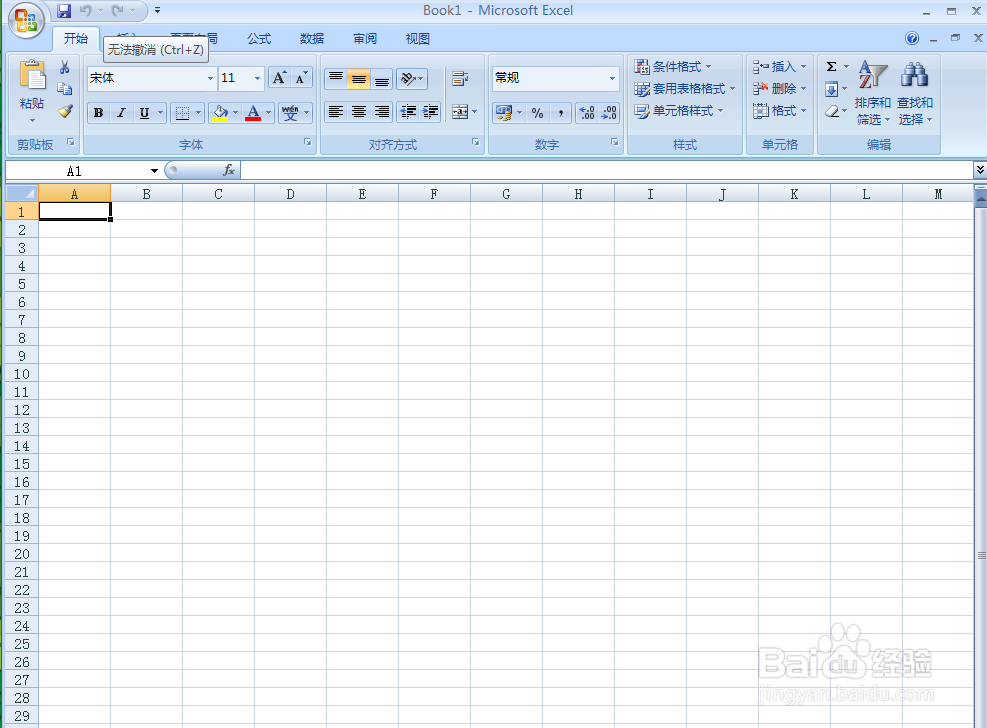Switch to the 开始 Home tab
Image resolution: width=987 pixels, height=728 pixels.
pos(76,38)
